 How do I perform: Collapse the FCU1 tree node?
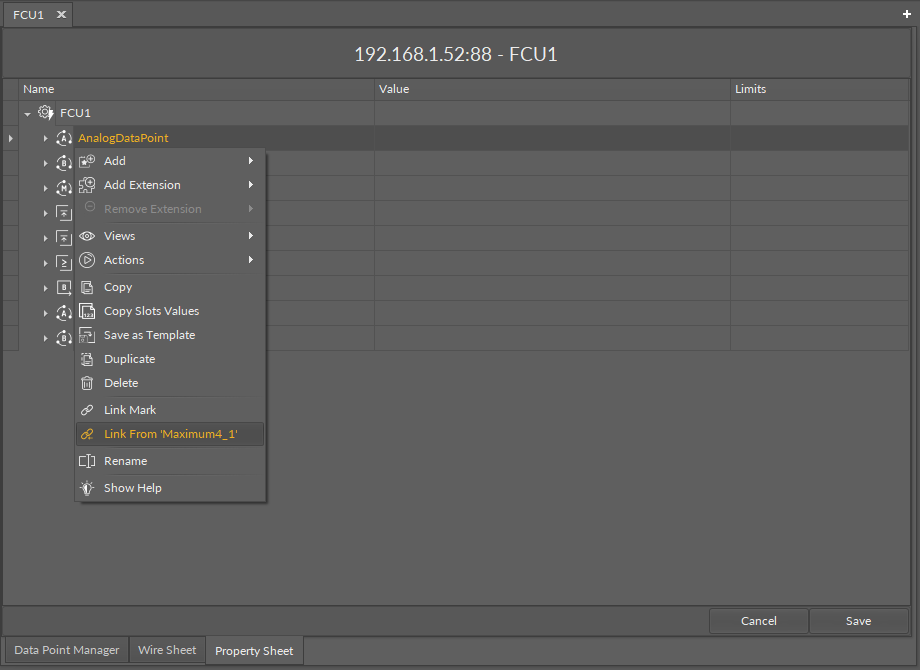pos(28,114)
